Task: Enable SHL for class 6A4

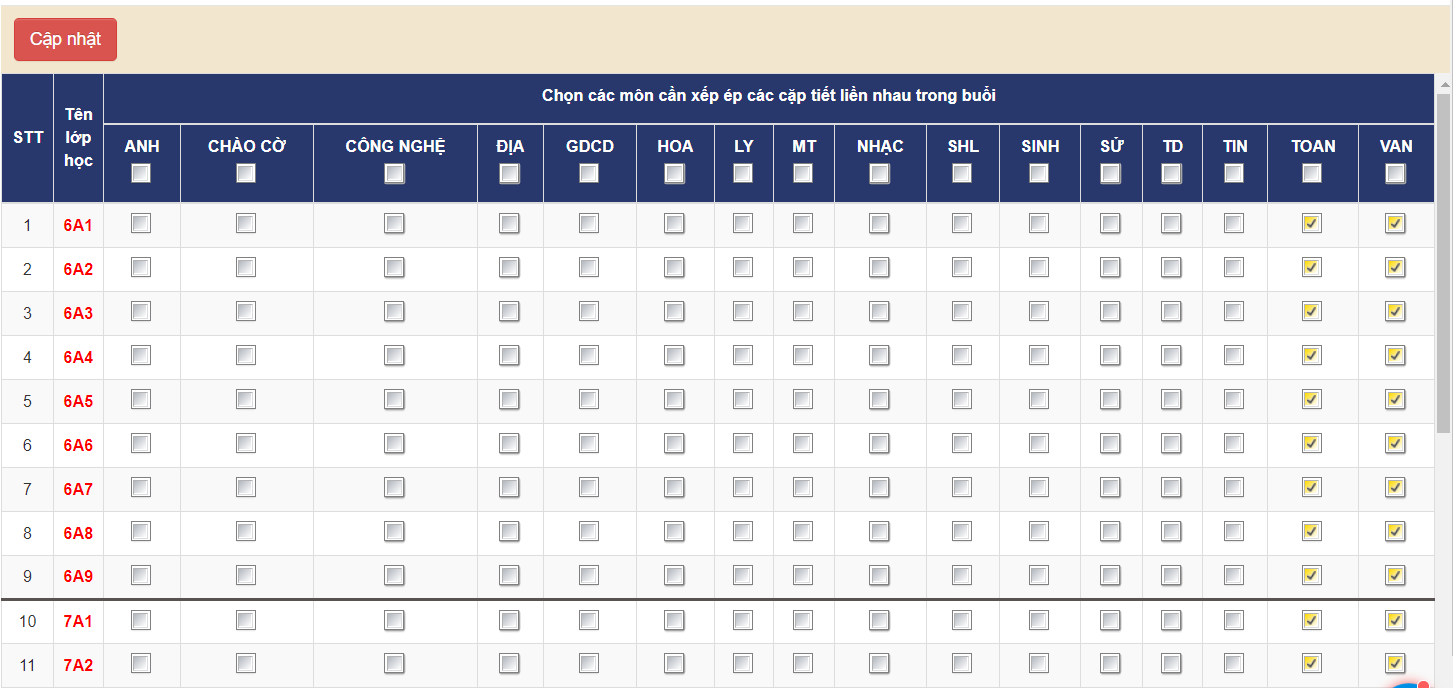Action: pyautogui.click(x=962, y=356)
